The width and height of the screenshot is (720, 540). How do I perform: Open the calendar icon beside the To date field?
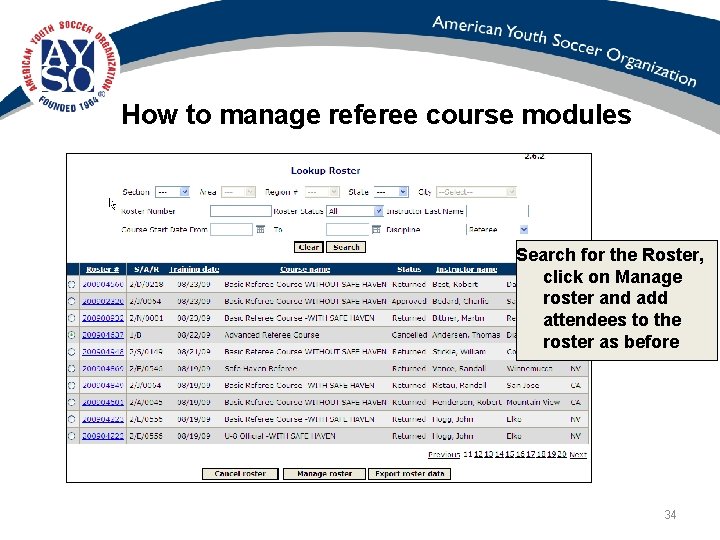[x=376, y=229]
